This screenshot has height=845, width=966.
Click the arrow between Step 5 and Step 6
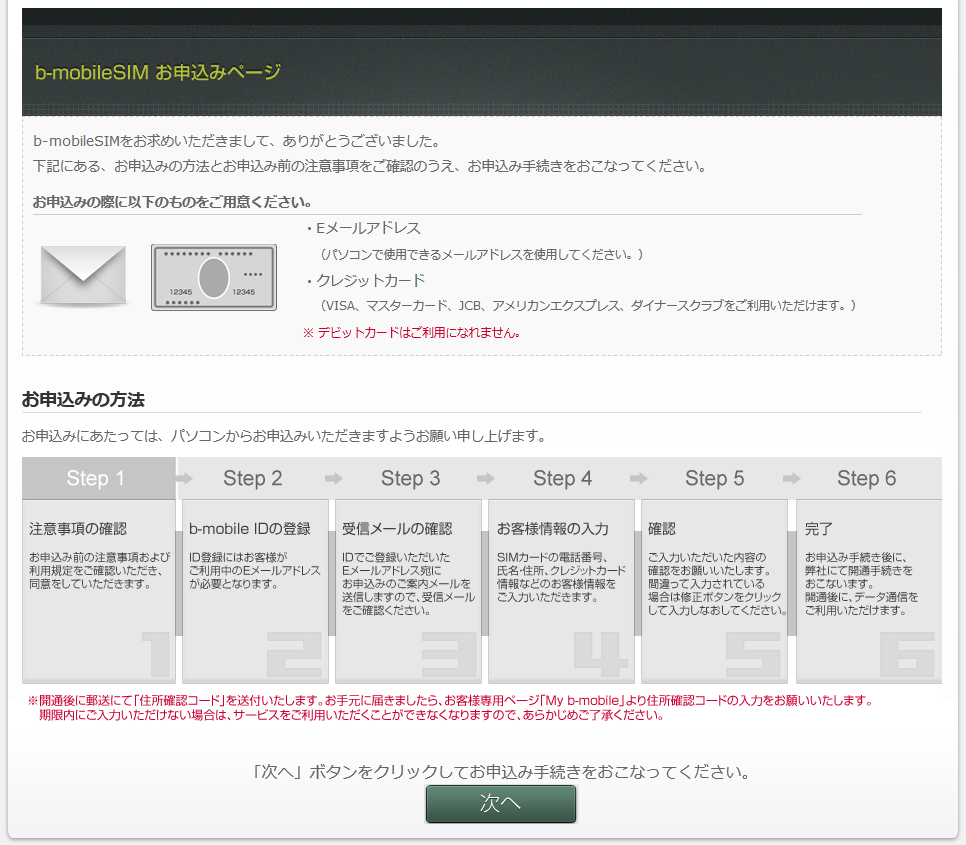tap(791, 478)
